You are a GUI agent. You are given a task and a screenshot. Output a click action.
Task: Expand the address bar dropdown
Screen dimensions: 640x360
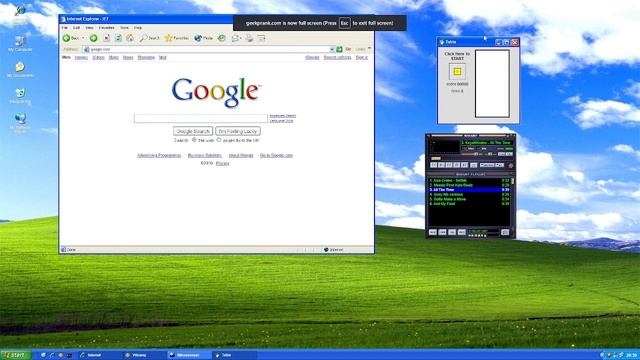332,49
